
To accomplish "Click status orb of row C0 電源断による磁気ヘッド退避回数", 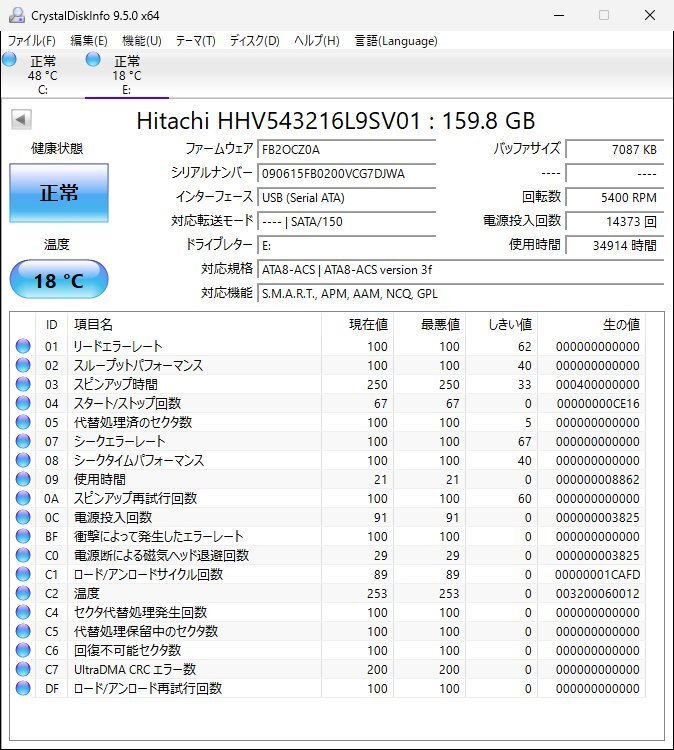I will coord(23,555).
